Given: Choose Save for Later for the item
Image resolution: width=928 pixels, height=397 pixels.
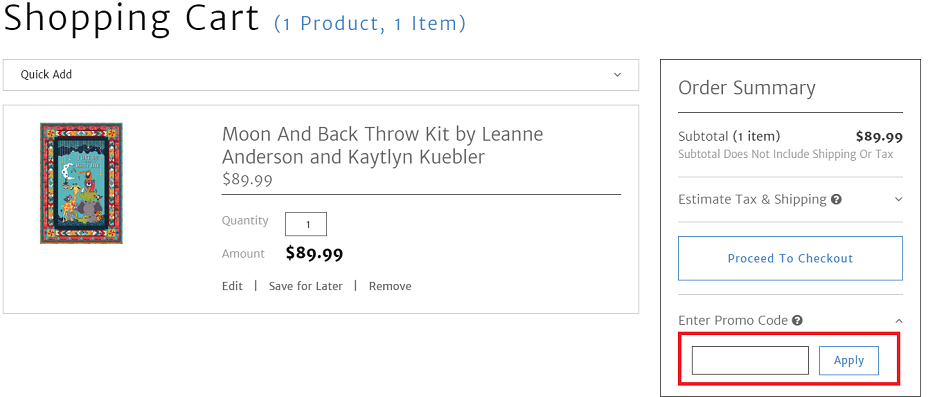Looking at the screenshot, I should point(305,286).
